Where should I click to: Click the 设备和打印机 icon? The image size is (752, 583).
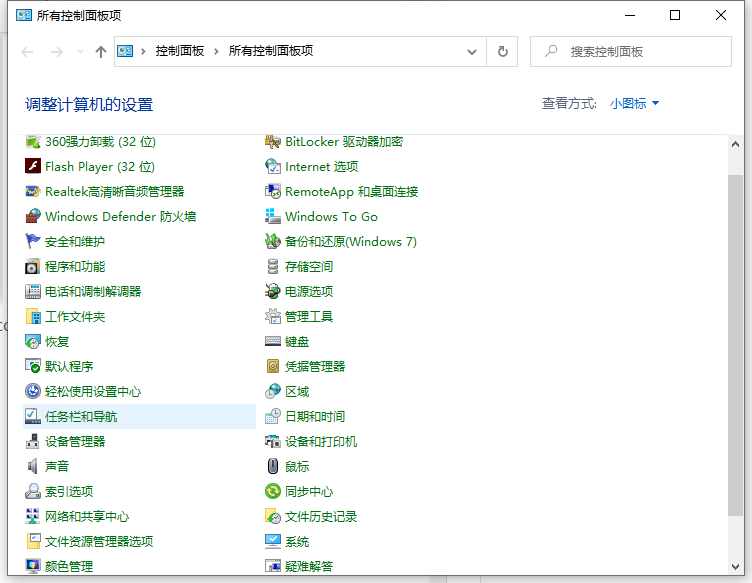tap(273, 442)
